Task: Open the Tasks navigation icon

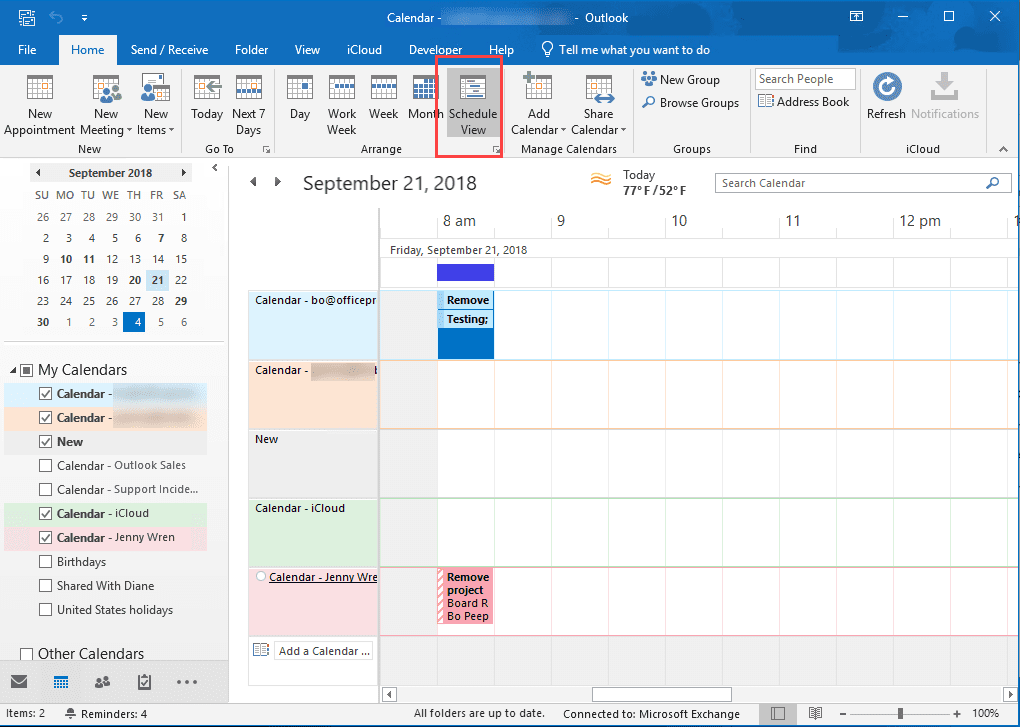Action: [x=143, y=681]
